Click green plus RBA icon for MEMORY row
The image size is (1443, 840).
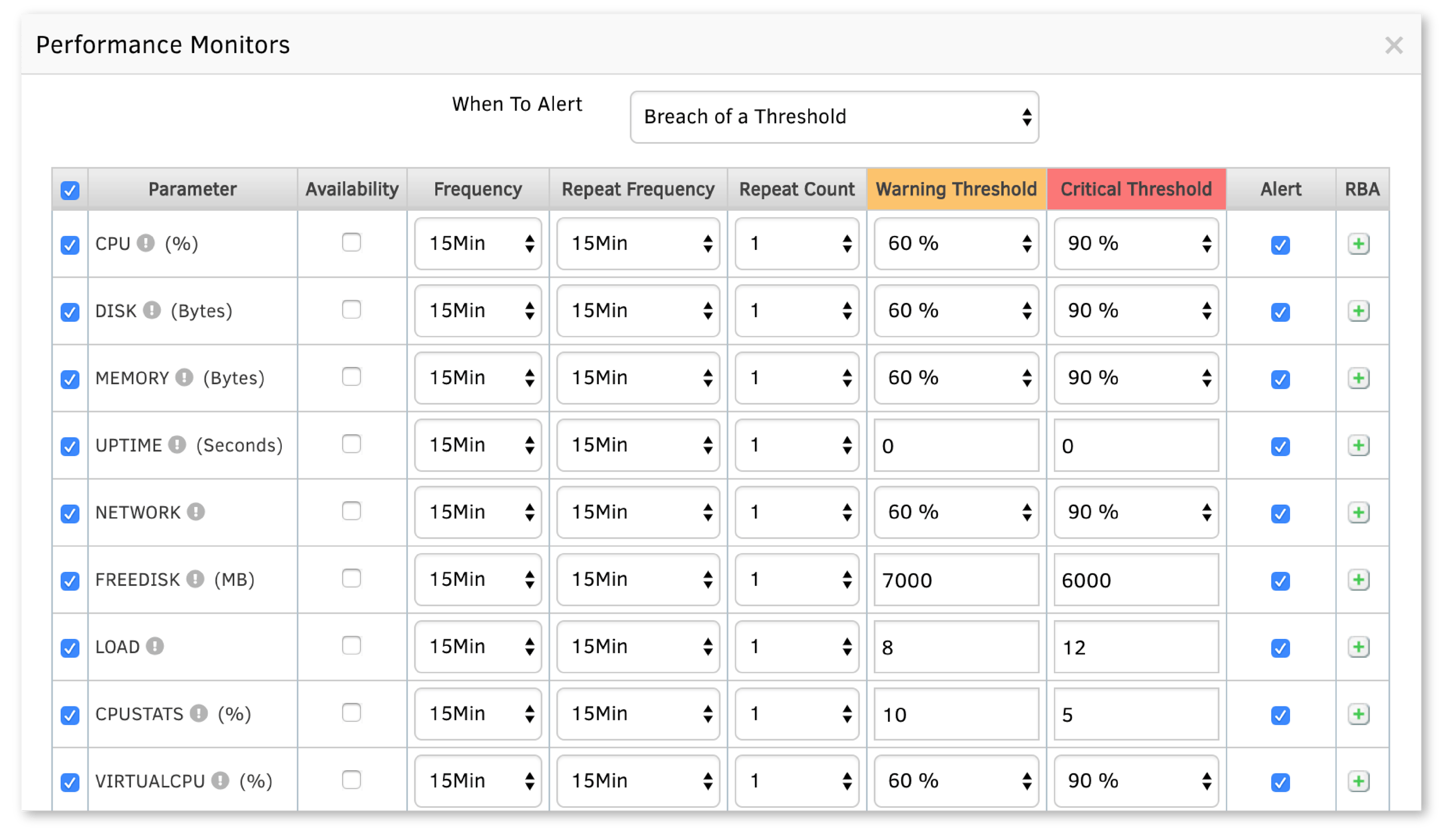click(1358, 378)
